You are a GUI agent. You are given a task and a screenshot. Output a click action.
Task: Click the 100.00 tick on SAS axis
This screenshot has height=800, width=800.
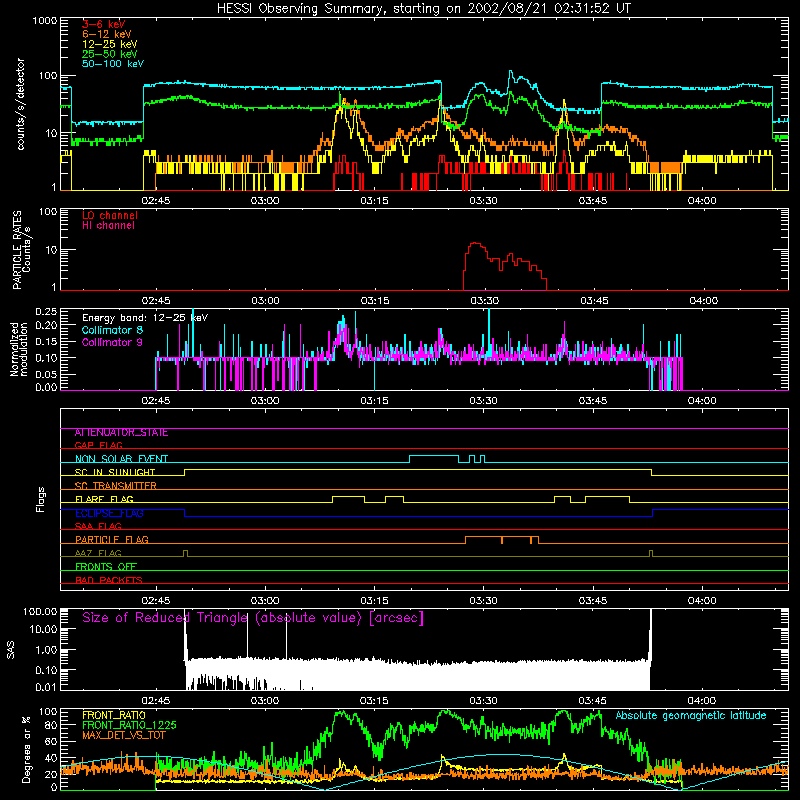[40, 611]
